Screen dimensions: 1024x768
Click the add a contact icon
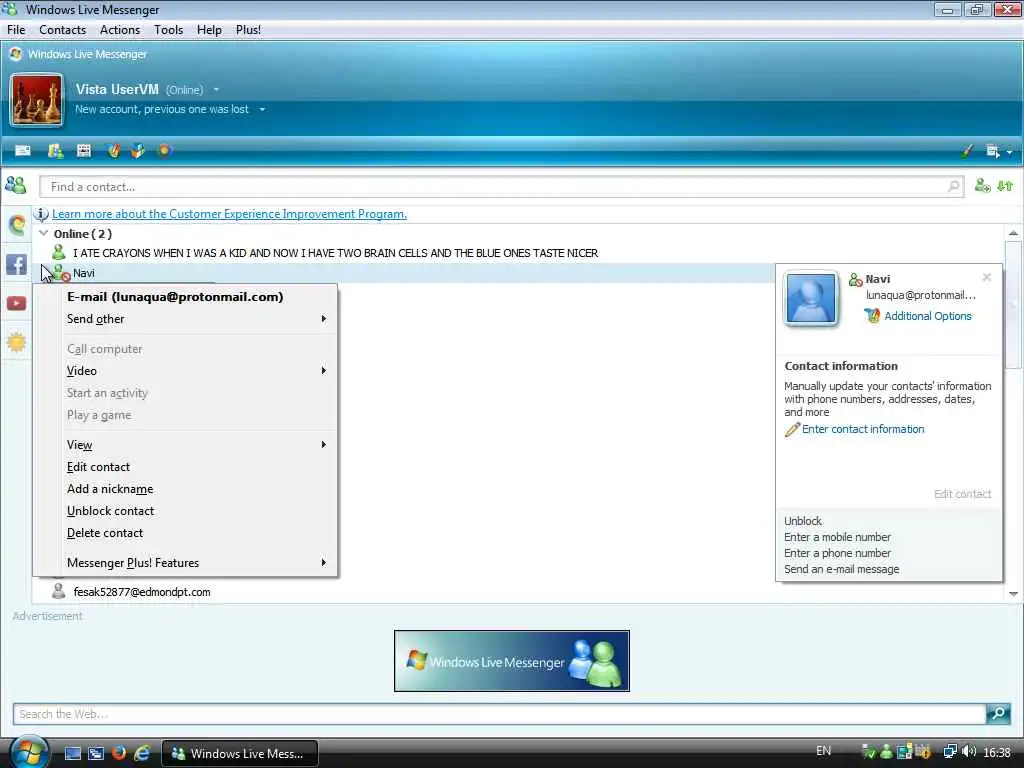[x=982, y=186]
